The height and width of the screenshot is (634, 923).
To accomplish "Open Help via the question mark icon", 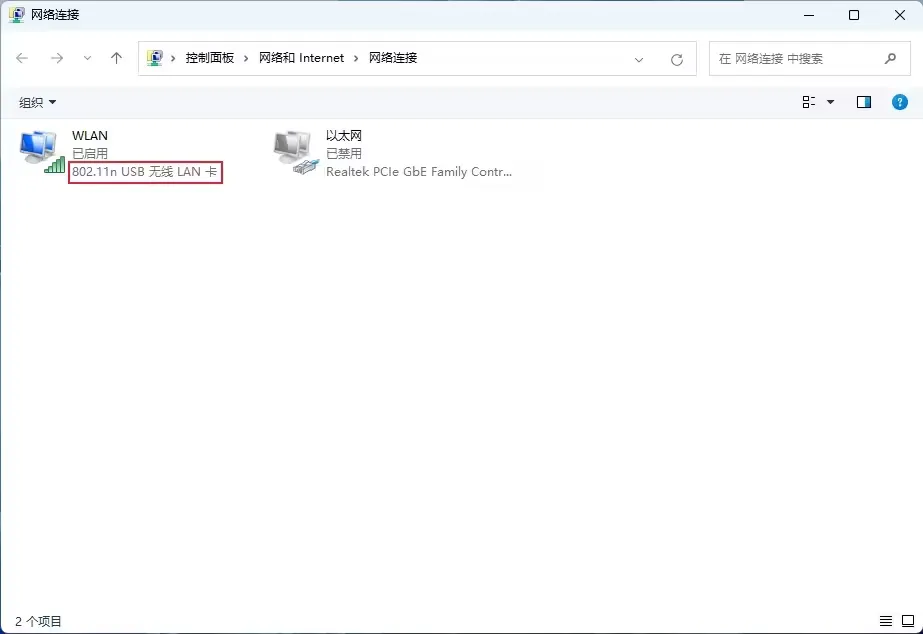I will click(x=898, y=101).
